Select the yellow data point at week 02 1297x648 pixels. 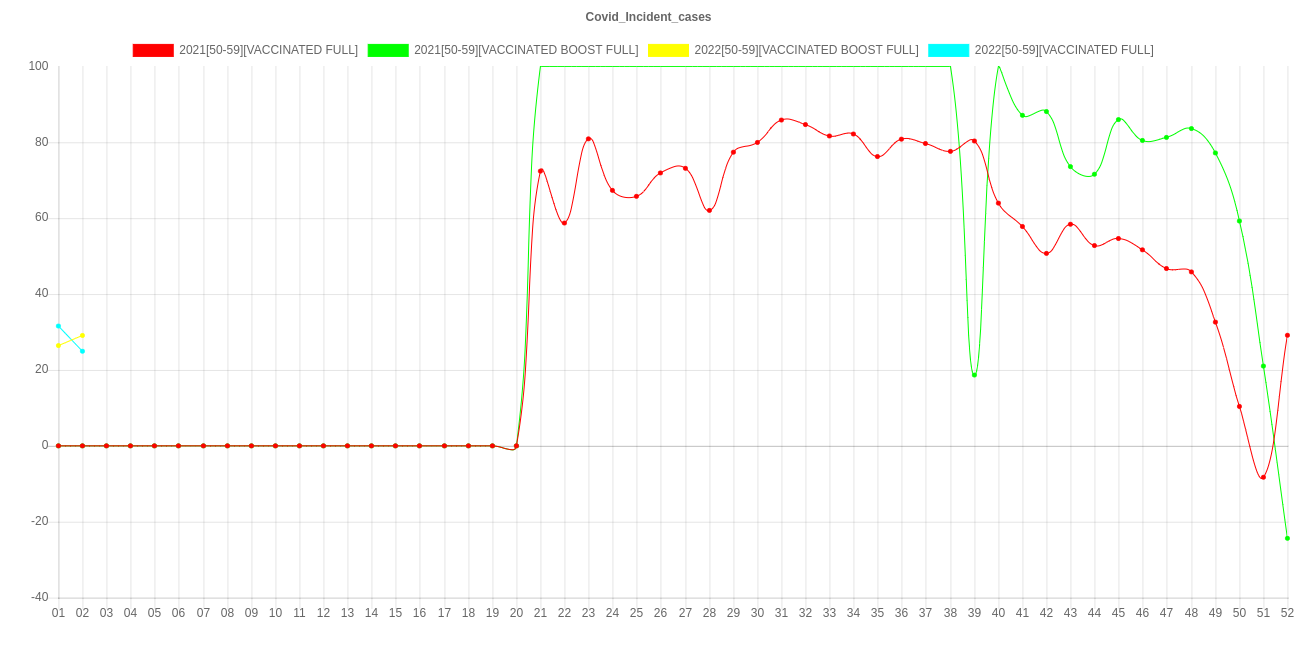click(82, 335)
